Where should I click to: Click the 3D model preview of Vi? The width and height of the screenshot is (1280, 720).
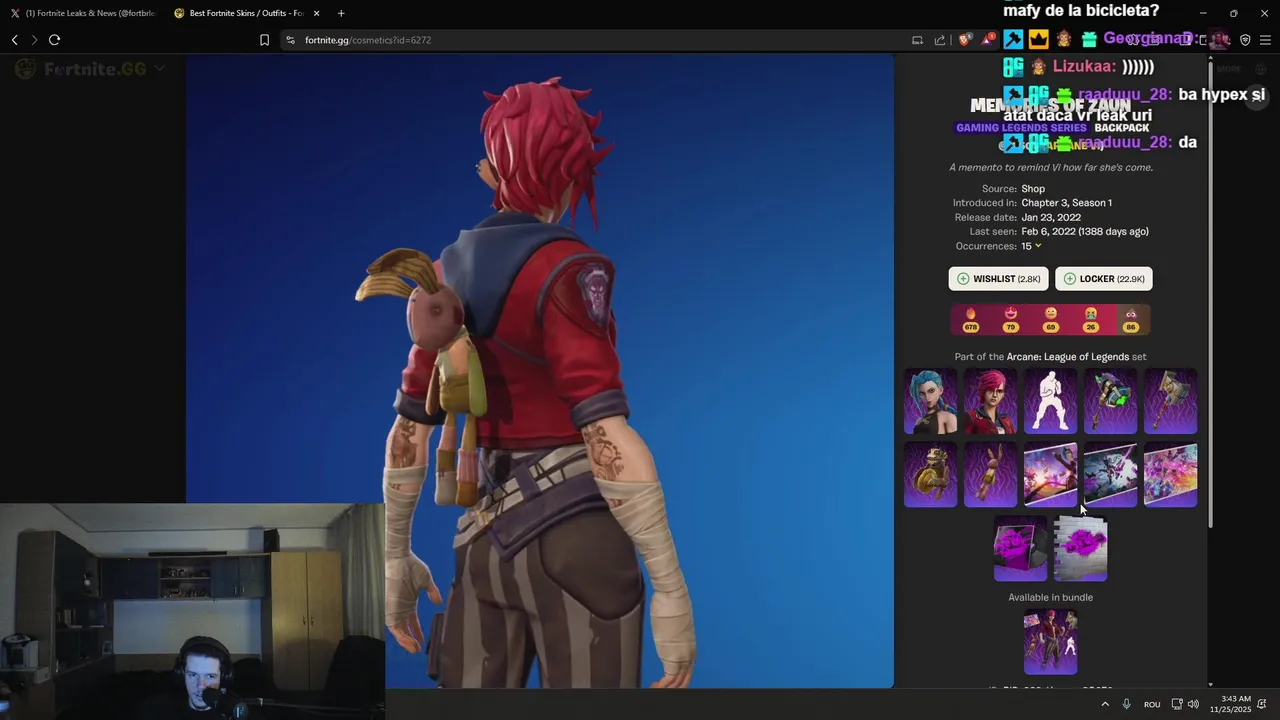(540, 371)
